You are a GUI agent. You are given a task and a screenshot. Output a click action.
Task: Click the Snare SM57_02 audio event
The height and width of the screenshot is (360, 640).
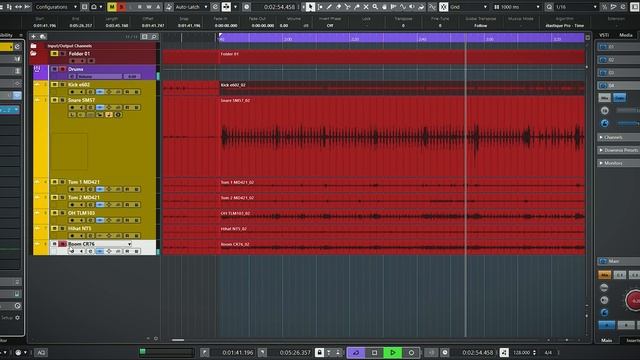coord(402,137)
